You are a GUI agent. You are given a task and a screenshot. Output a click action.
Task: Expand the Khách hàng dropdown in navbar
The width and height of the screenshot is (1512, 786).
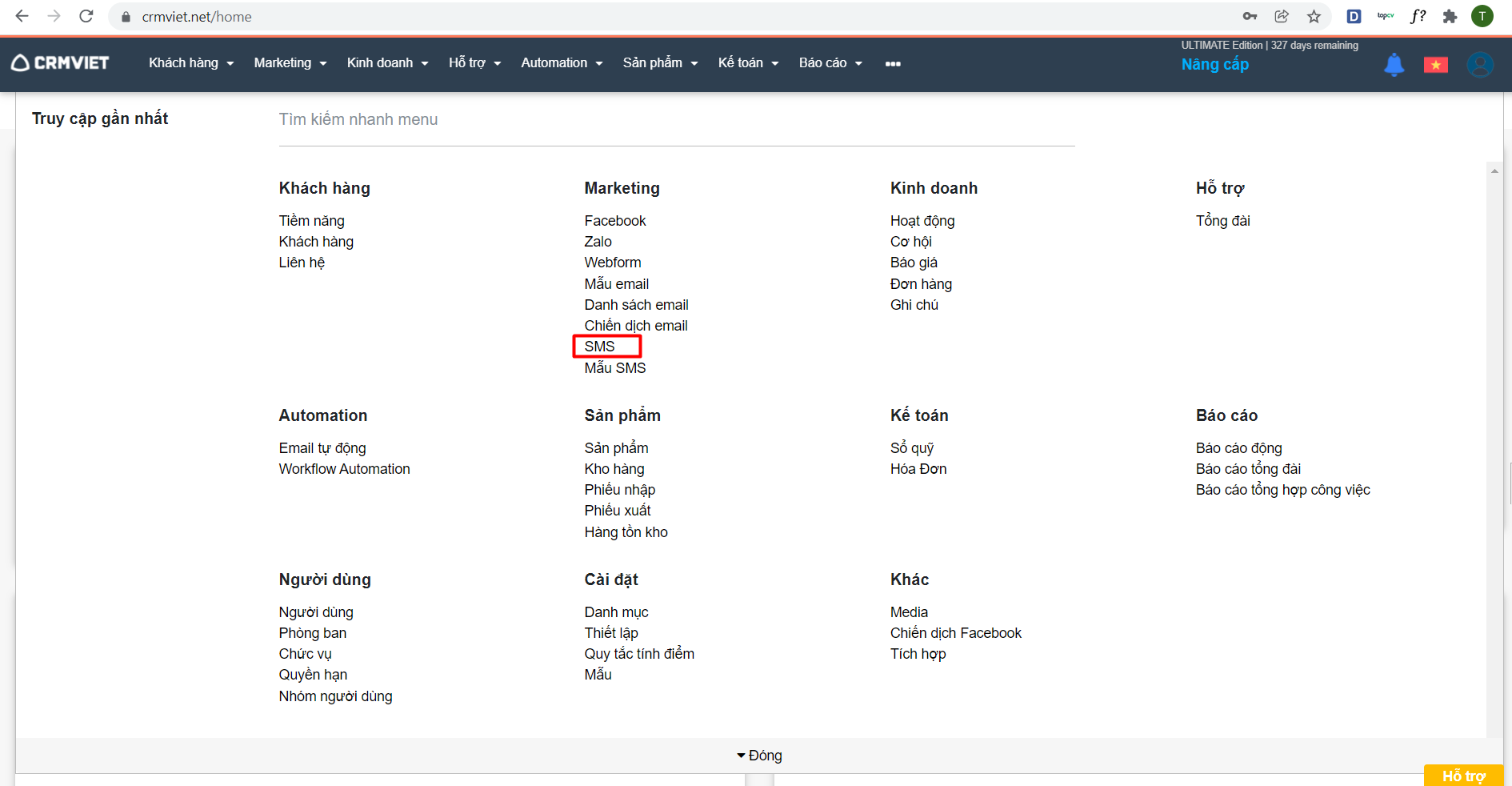[x=191, y=63]
